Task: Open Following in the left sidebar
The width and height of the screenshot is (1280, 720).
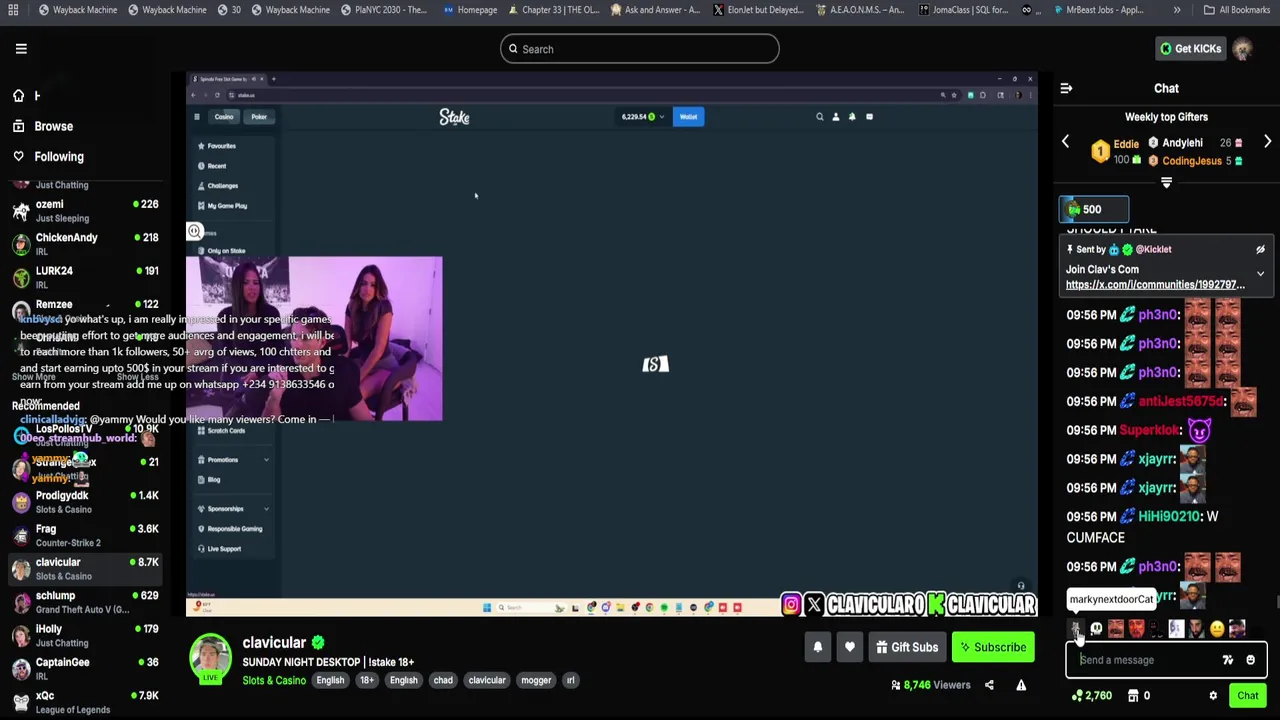Action: 47,156
